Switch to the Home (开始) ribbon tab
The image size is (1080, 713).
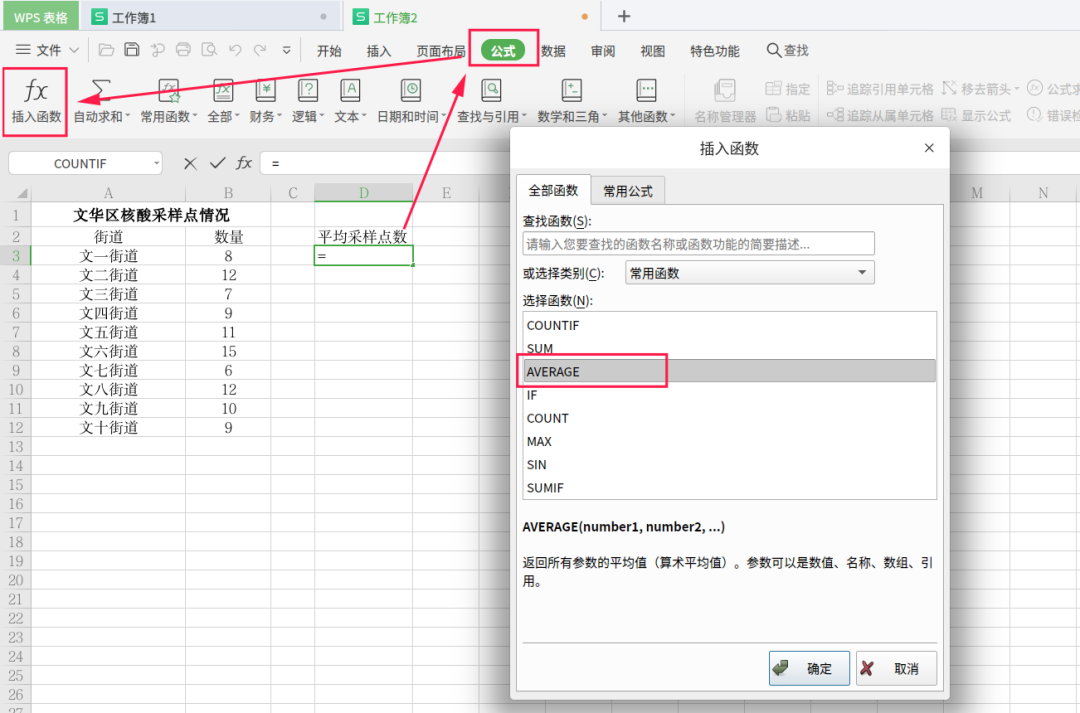pyautogui.click(x=329, y=51)
